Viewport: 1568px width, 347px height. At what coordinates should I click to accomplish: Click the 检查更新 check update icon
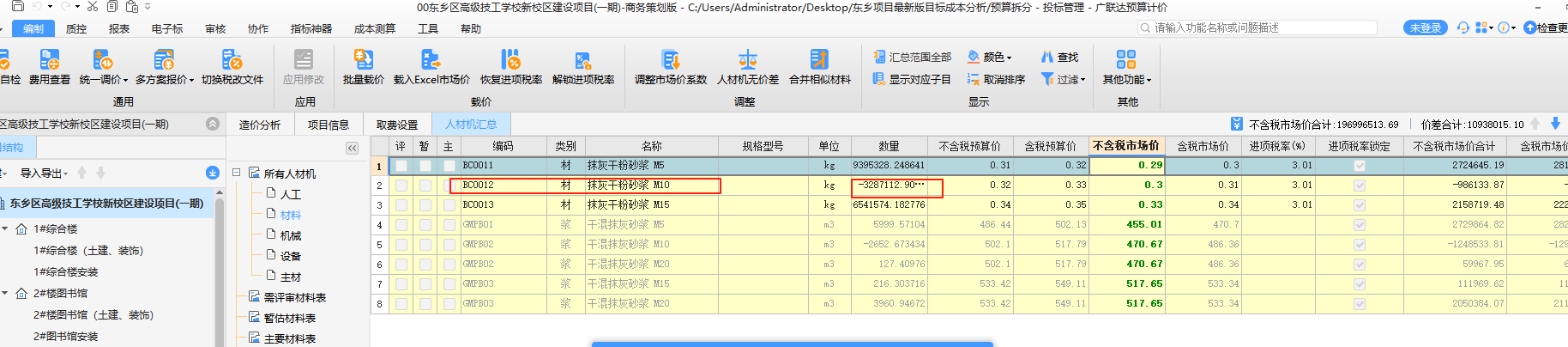pos(1529,27)
